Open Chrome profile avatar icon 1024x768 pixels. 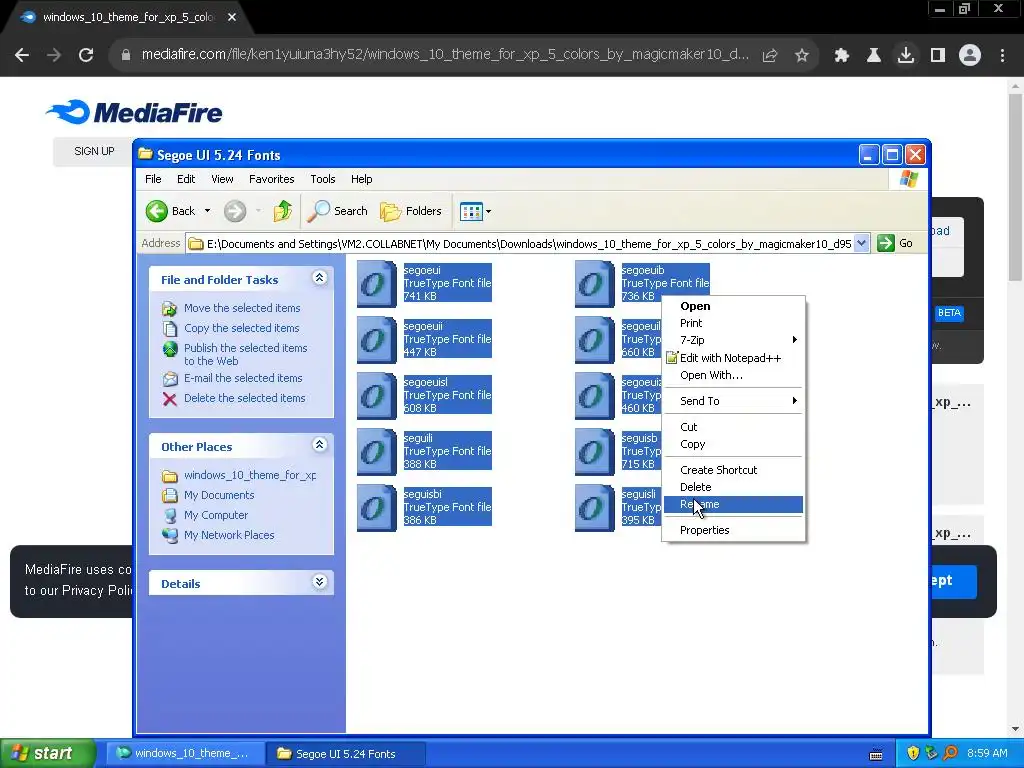click(x=970, y=55)
